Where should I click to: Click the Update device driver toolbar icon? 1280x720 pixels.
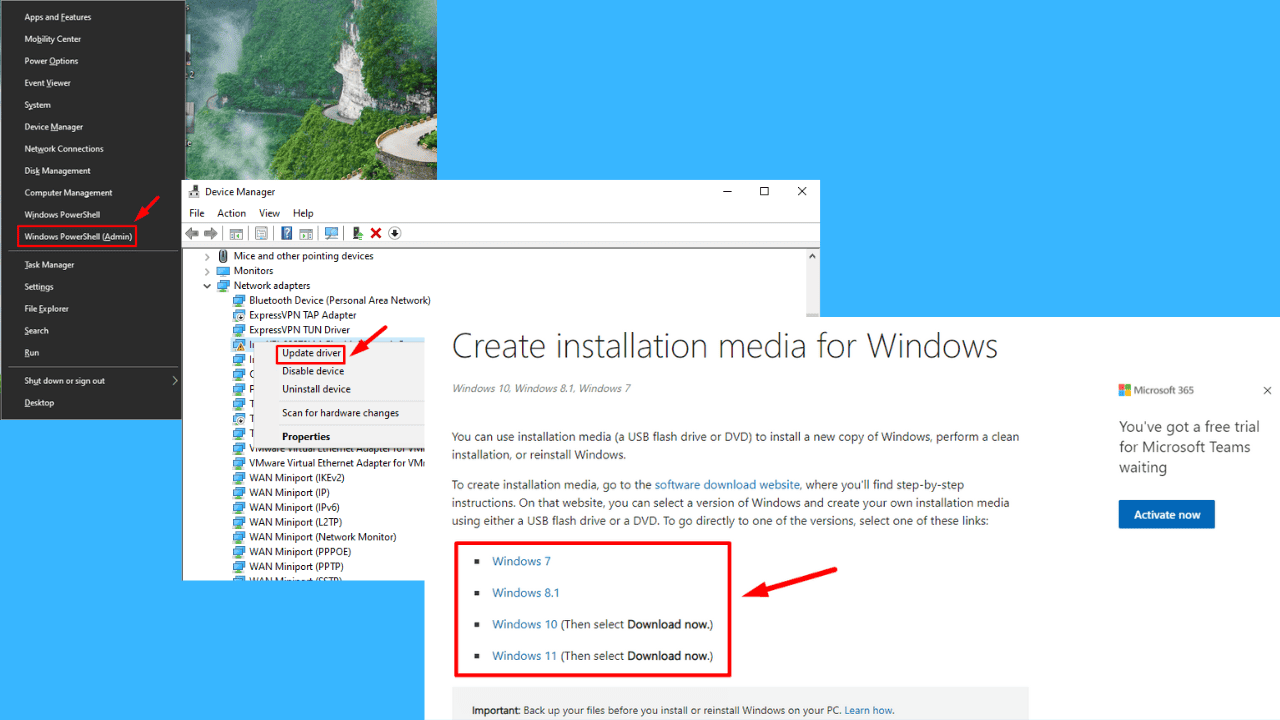pyautogui.click(x=357, y=233)
